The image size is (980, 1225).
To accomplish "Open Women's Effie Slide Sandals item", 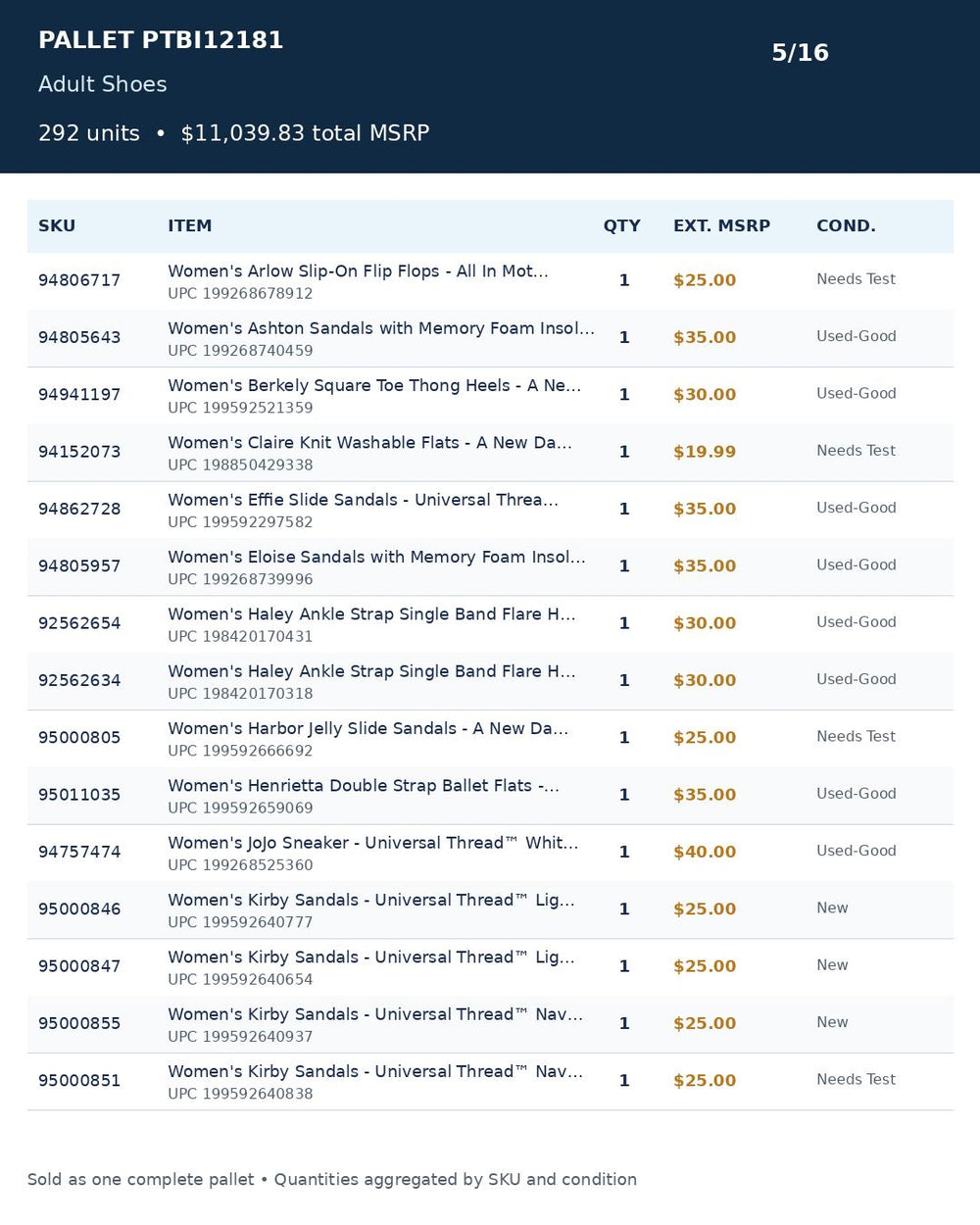I will [363, 500].
